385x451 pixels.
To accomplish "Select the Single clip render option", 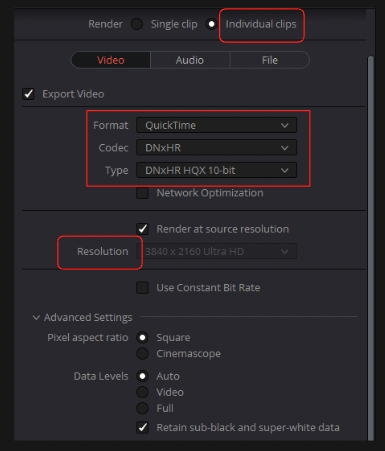I will (x=137, y=24).
